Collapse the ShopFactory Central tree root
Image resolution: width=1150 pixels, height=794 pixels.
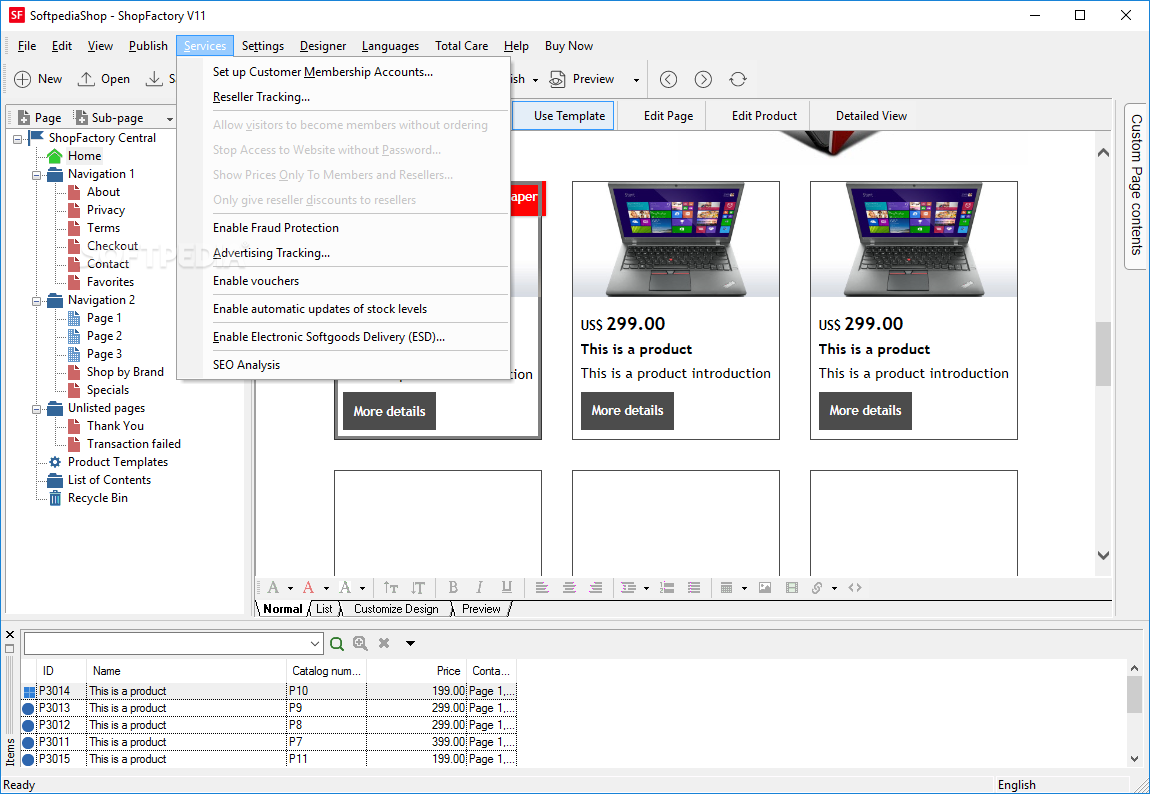(18, 138)
